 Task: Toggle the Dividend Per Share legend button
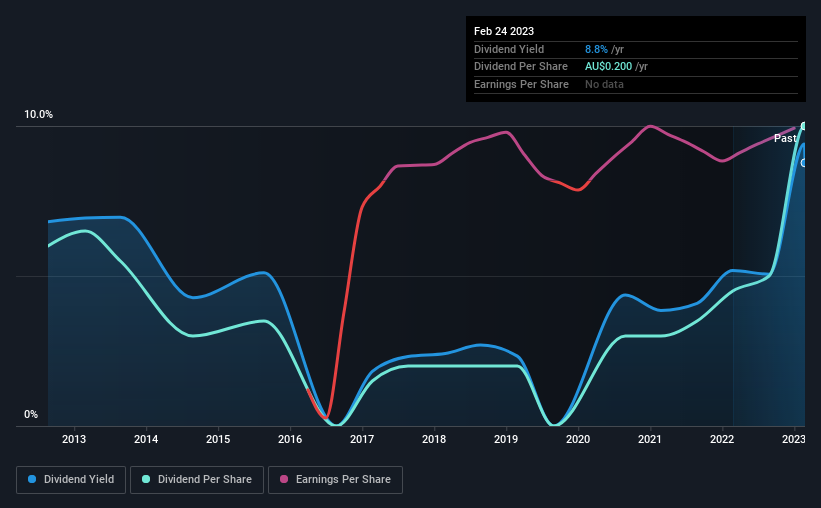click(x=197, y=480)
